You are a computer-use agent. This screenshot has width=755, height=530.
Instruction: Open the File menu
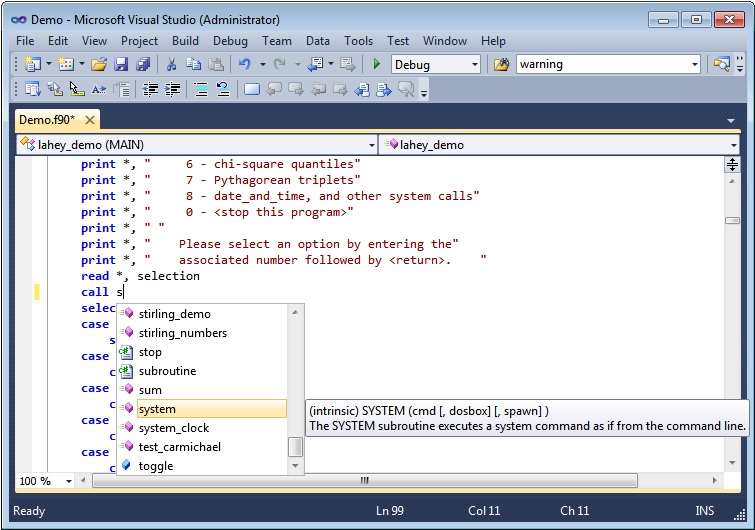25,41
